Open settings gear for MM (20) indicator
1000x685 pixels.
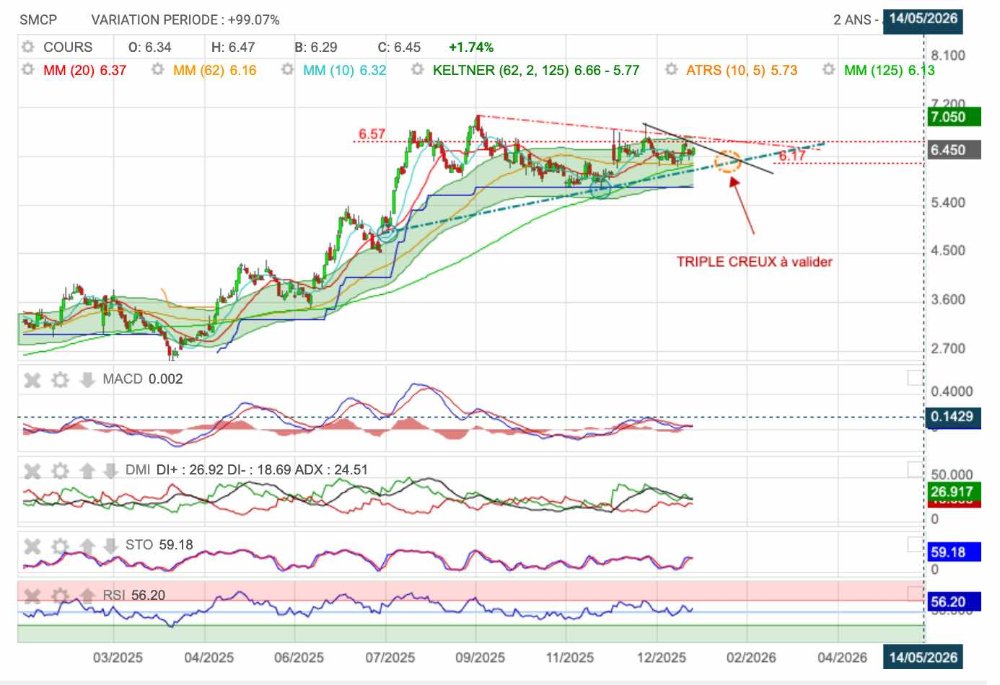coord(27,70)
